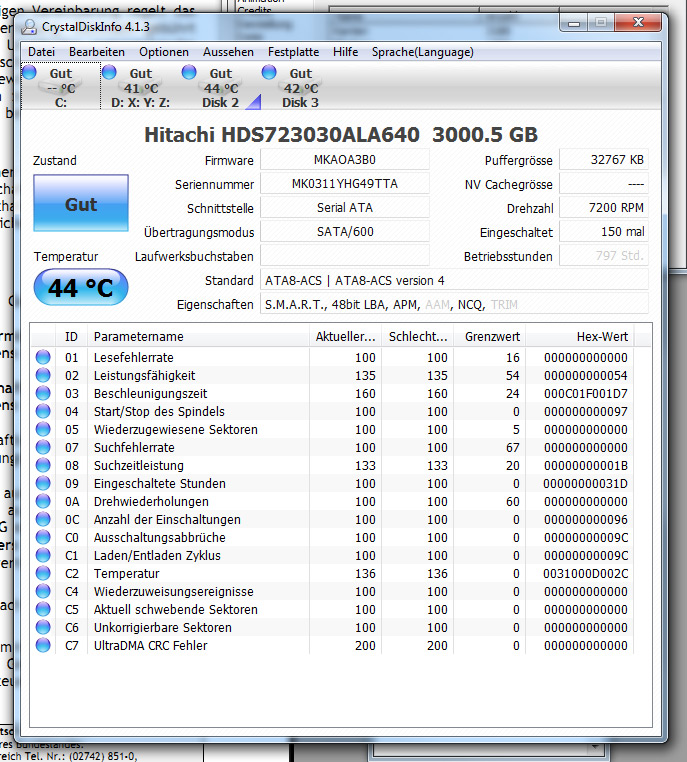Select the Disk 2 status orb
687x762 pixels.
(x=189, y=72)
